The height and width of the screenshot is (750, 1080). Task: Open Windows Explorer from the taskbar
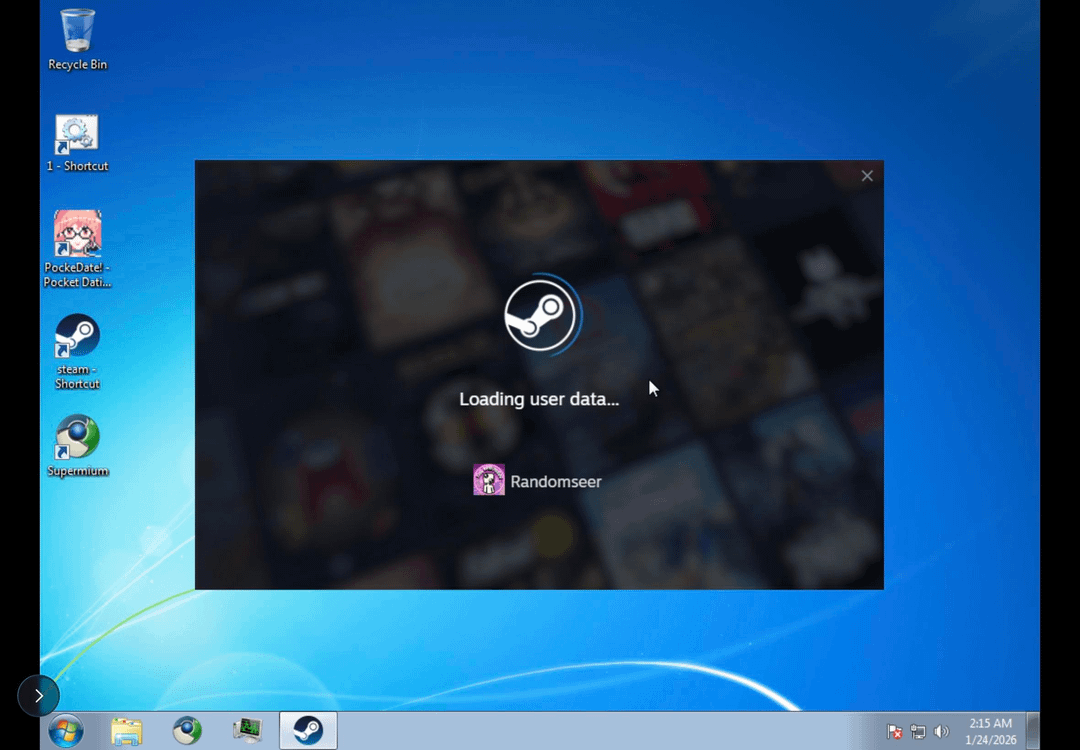pos(127,731)
